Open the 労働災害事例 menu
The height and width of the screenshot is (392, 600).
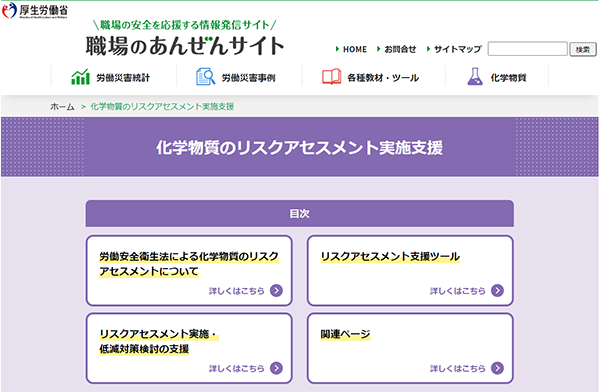[249, 78]
